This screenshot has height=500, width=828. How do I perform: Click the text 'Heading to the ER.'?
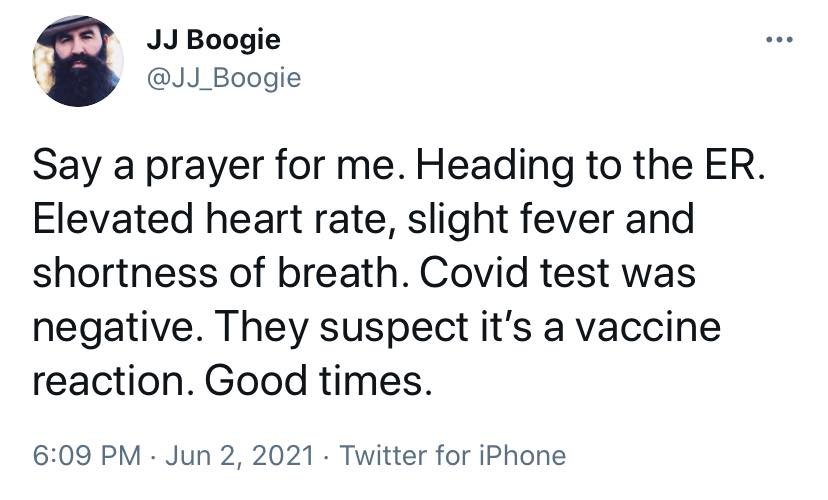(590, 165)
